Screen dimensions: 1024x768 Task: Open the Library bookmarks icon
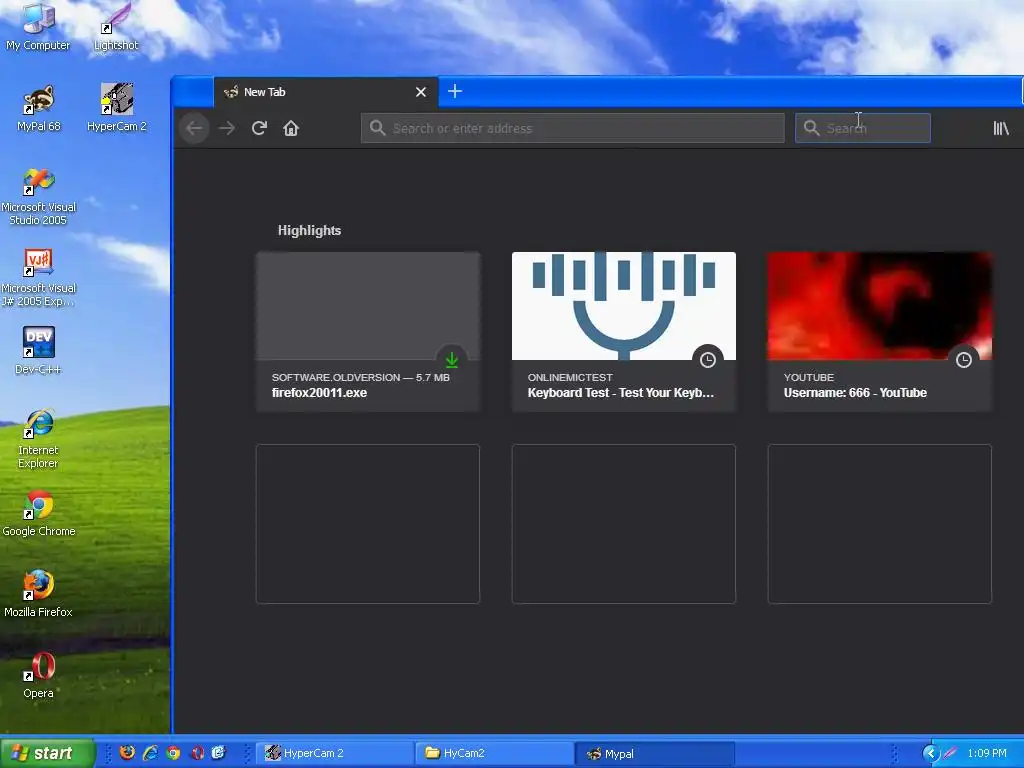click(x=1001, y=128)
